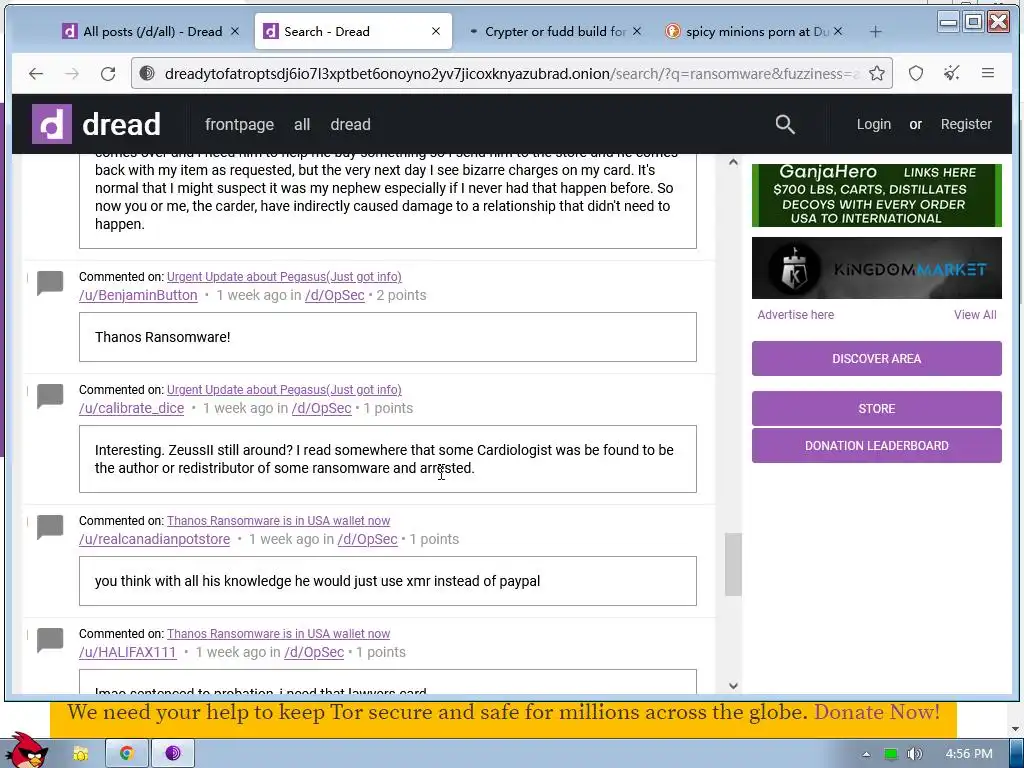Click the GanjaHero advertisement banner
Viewport: 1024px width, 768px height.
click(x=876, y=195)
